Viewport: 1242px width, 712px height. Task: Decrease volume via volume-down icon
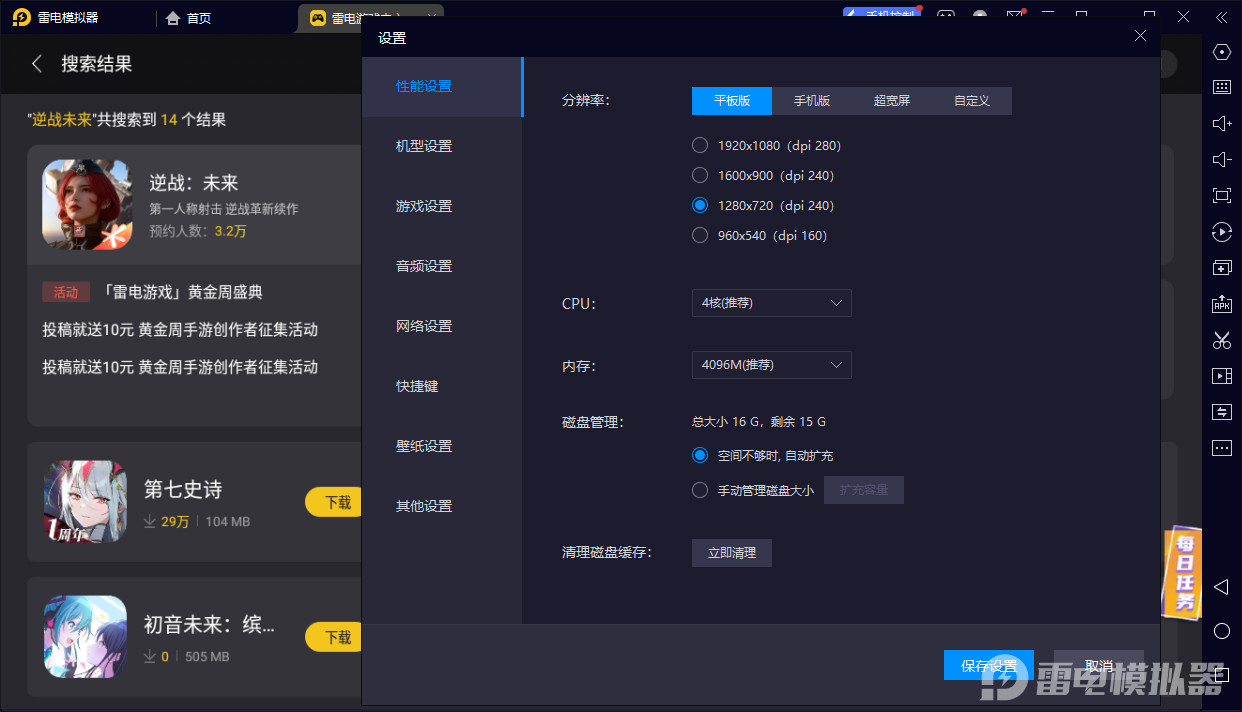click(1221, 158)
